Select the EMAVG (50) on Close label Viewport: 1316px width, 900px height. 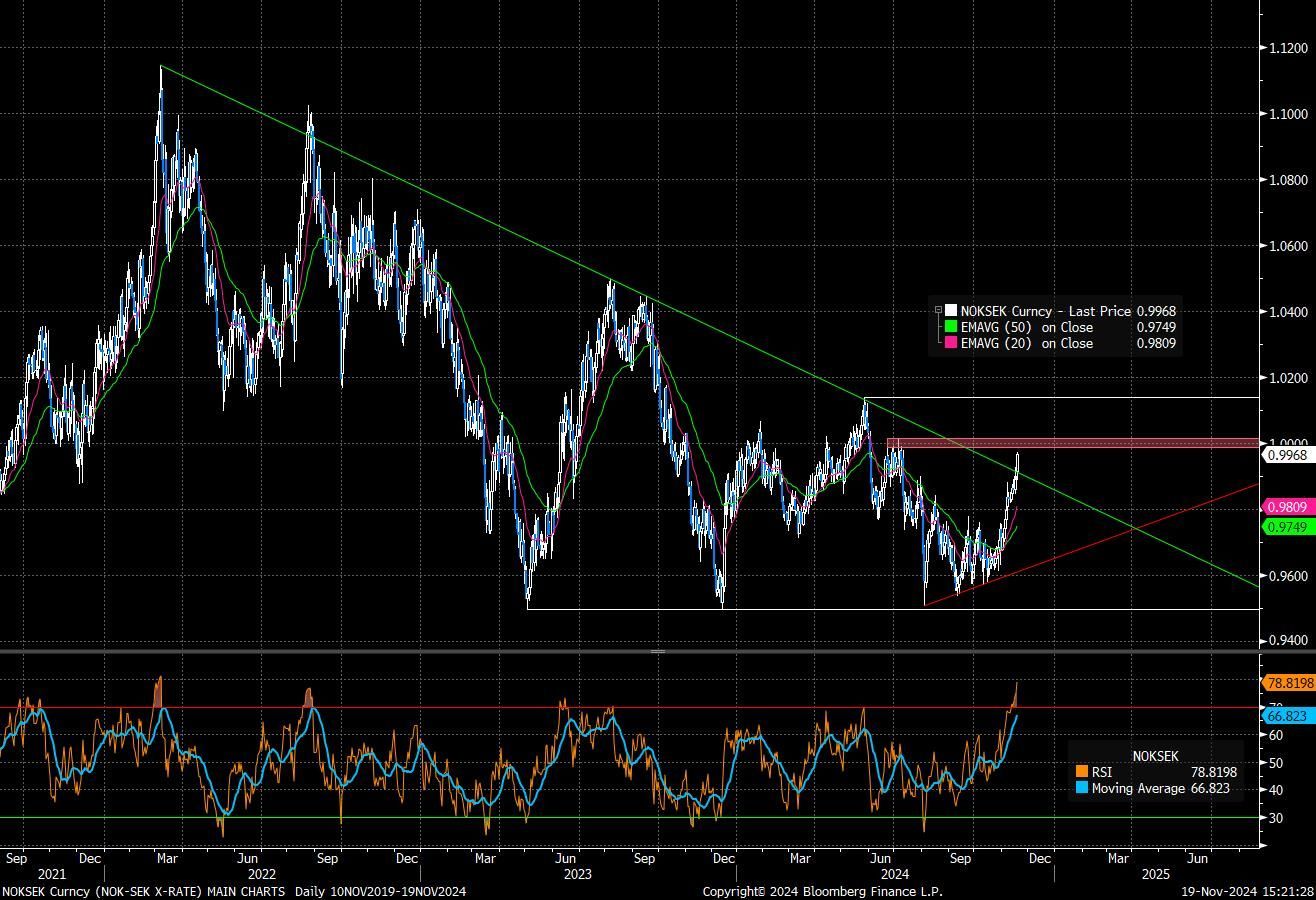[1027, 327]
